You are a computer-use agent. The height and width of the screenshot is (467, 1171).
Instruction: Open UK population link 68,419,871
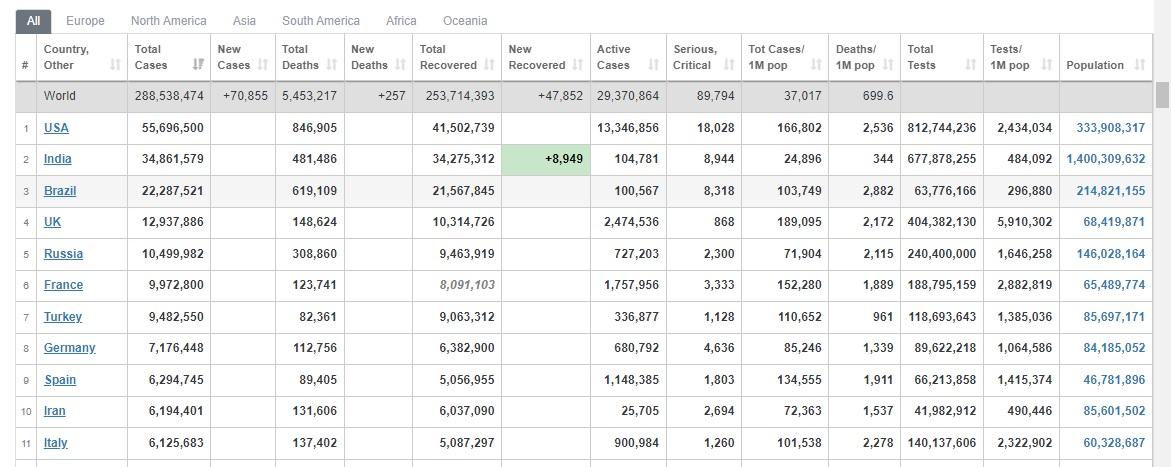[x=1114, y=222]
